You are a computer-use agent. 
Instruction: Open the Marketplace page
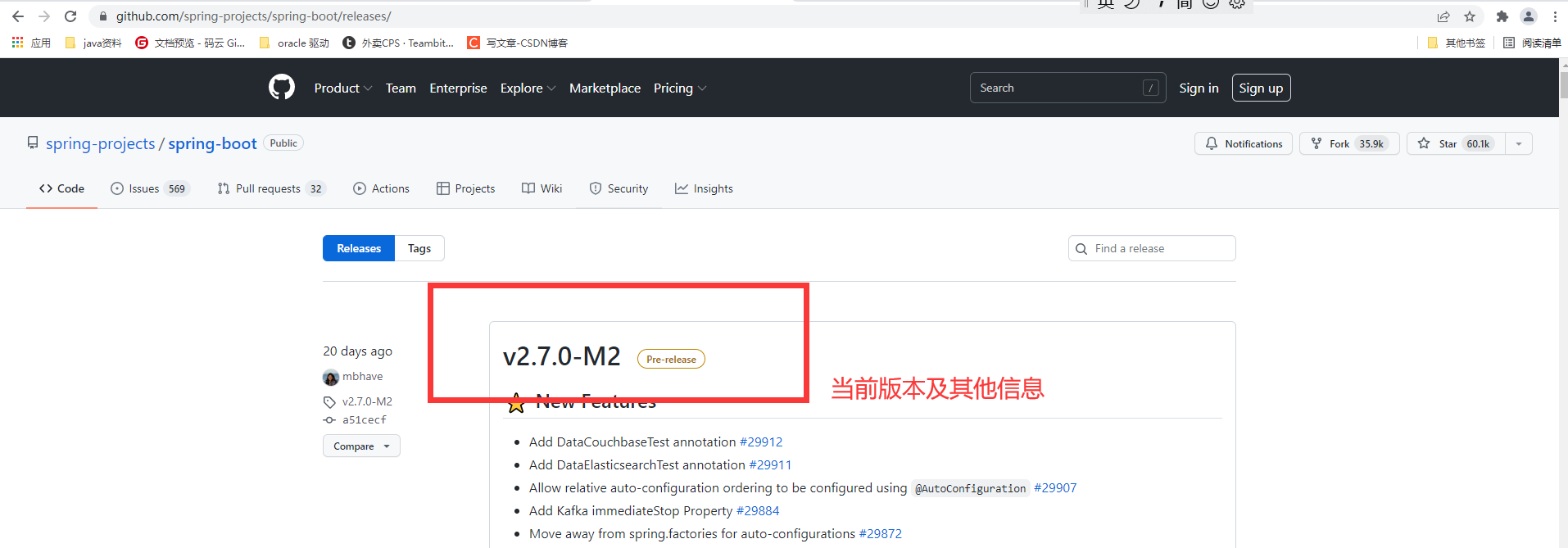pyautogui.click(x=605, y=88)
